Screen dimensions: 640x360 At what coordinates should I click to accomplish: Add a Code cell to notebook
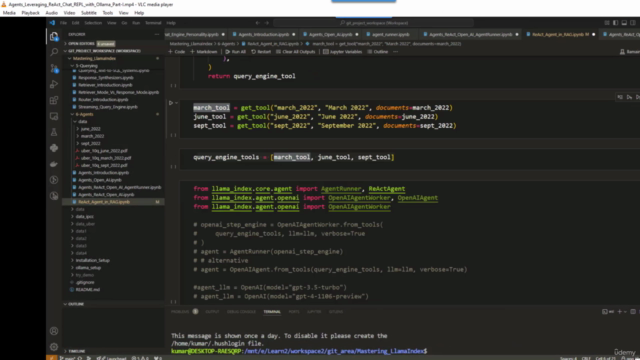pos(177,52)
